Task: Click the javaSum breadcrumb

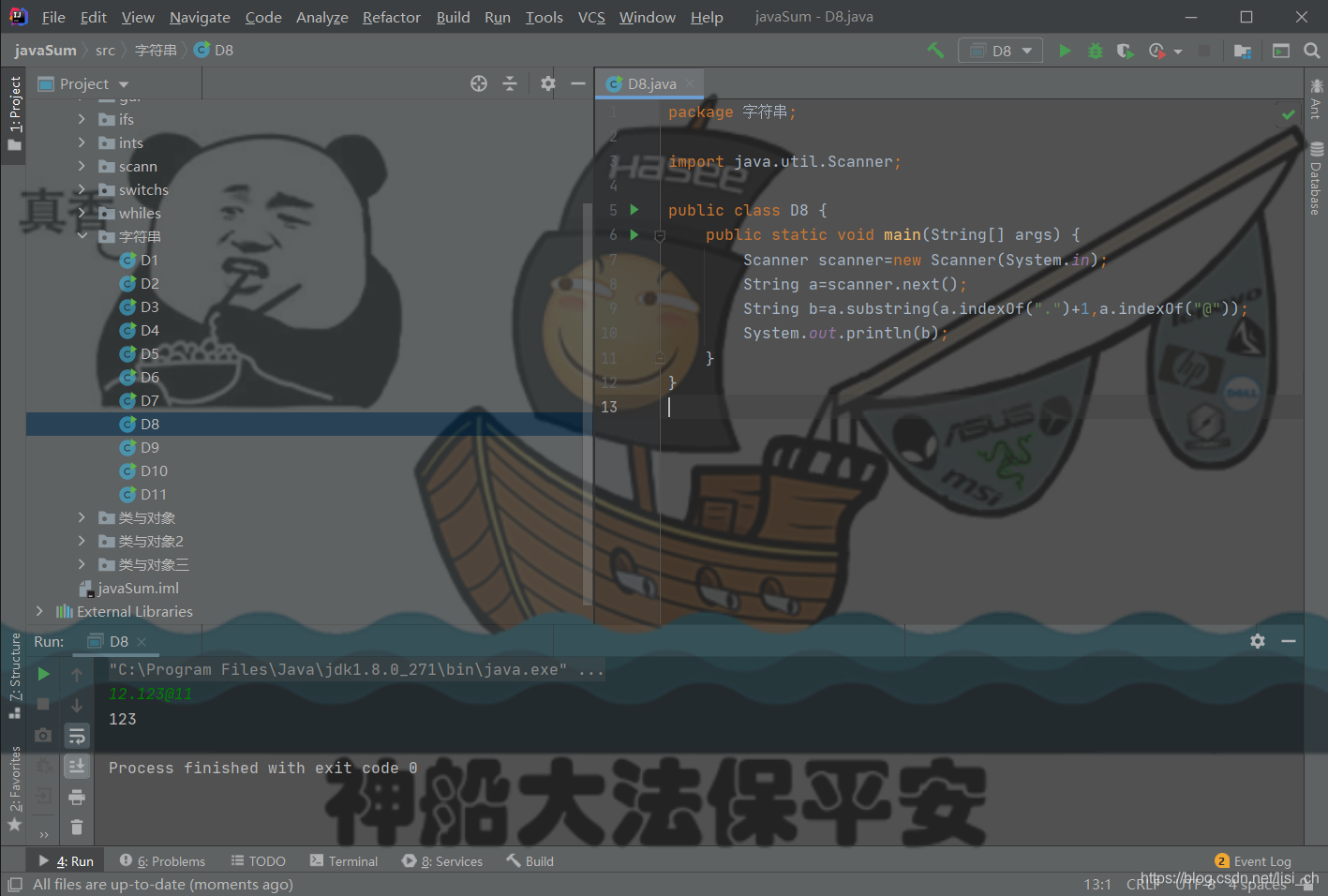Action: (45, 51)
